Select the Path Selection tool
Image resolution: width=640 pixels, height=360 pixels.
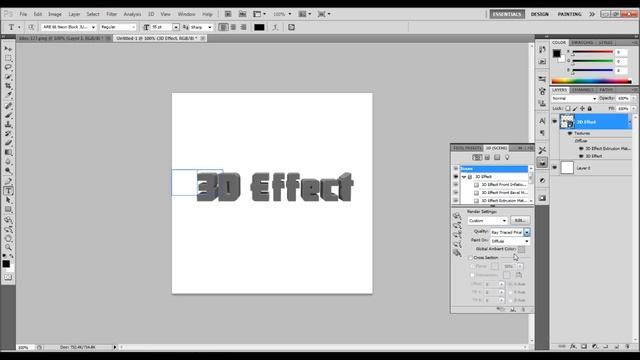tap(8, 200)
